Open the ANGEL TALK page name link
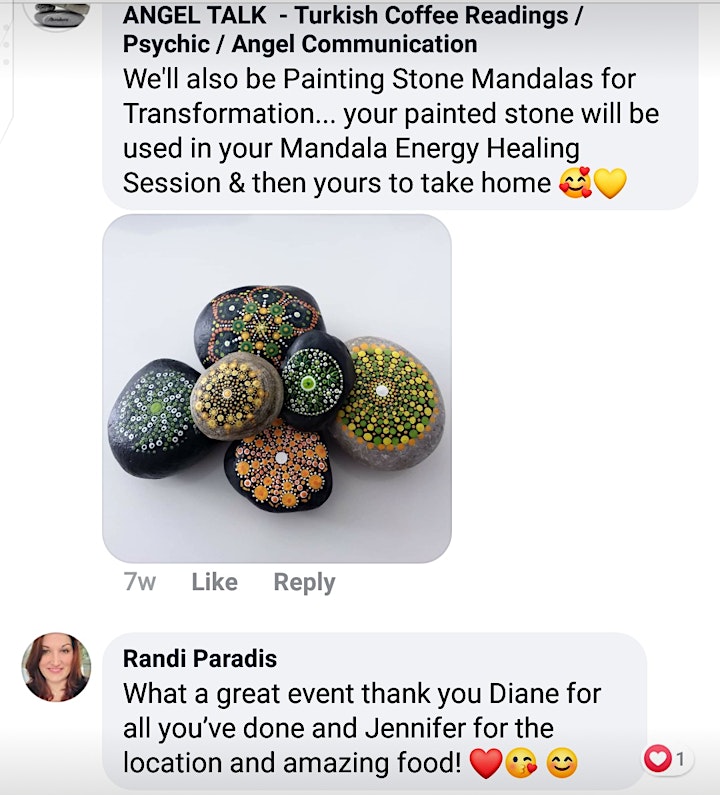 pyautogui.click(x=353, y=29)
